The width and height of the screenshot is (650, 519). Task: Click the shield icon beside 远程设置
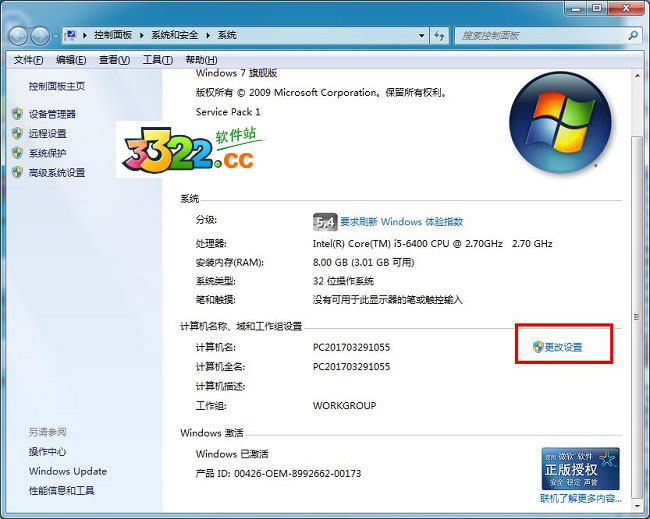pos(17,133)
